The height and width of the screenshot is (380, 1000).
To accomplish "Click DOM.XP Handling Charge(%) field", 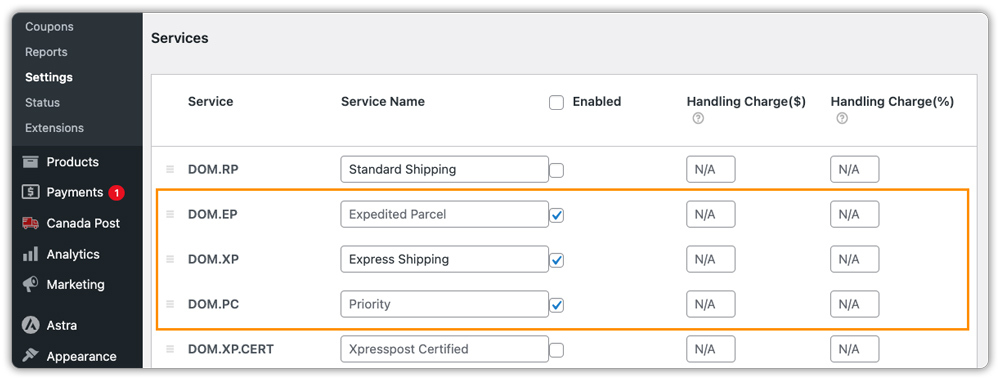I will coord(855,259).
